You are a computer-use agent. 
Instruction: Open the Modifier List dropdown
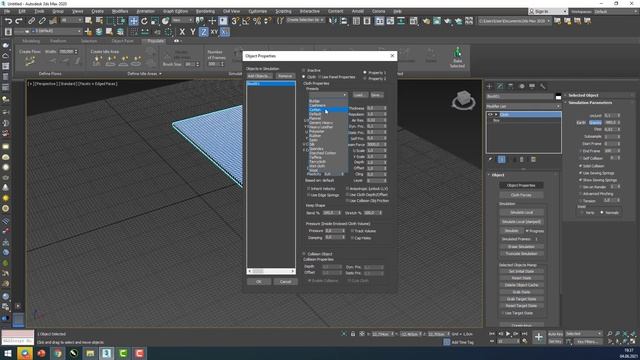(x=523, y=106)
